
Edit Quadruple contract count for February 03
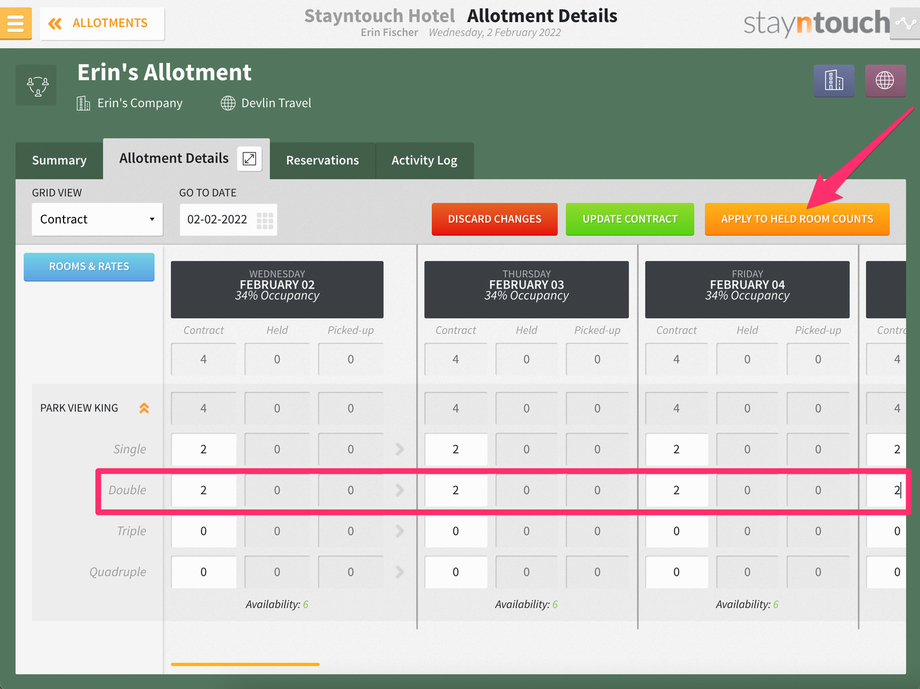click(456, 572)
